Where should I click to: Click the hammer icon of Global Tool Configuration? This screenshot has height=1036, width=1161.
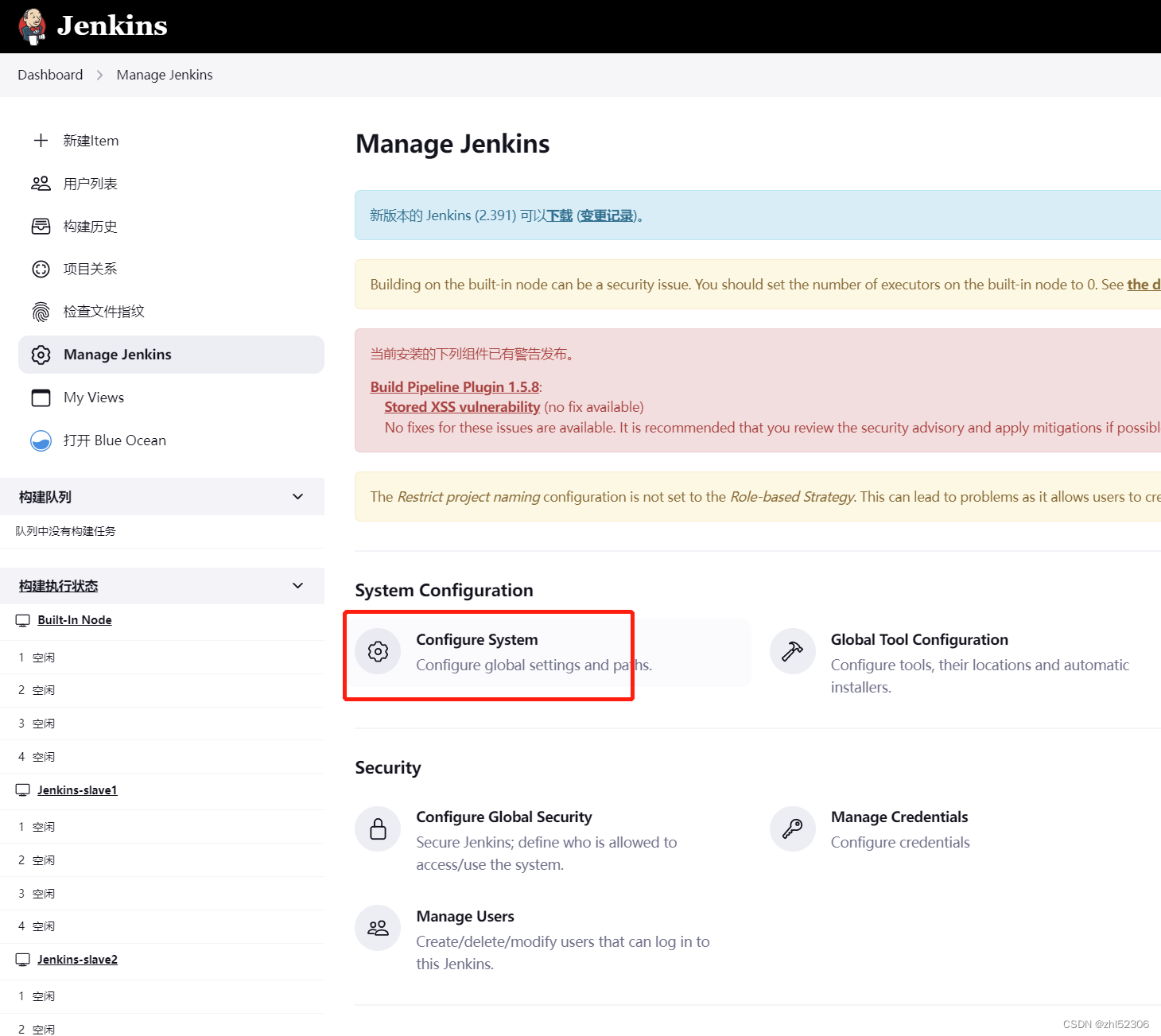(x=792, y=651)
